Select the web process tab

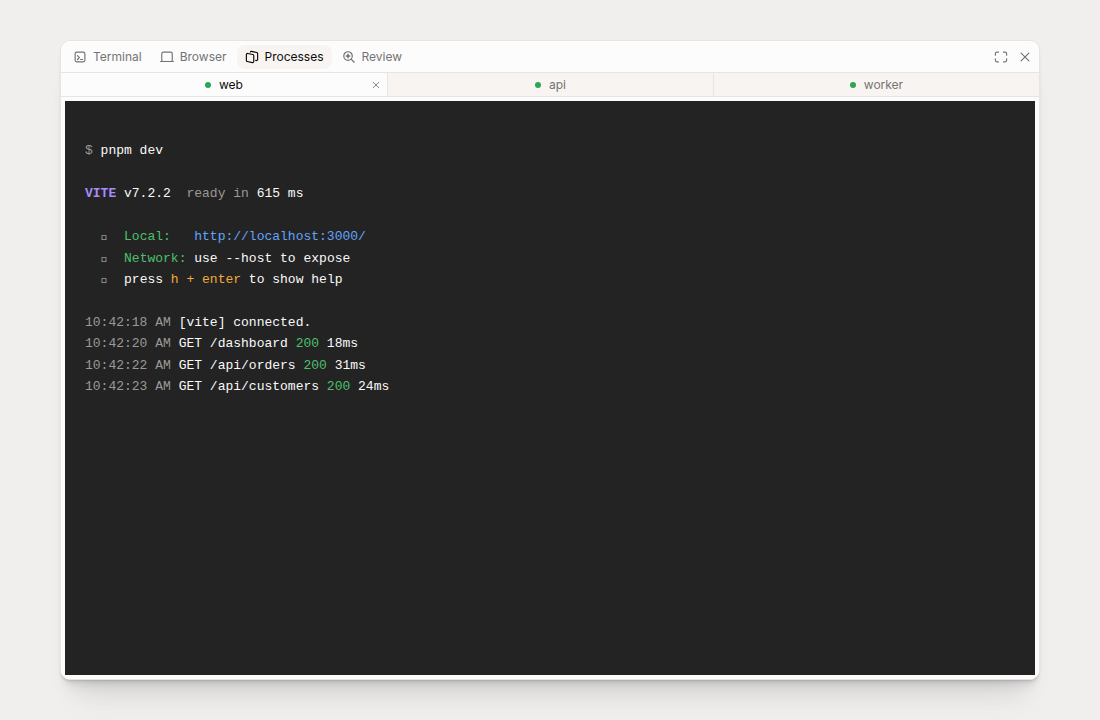pyautogui.click(x=224, y=85)
